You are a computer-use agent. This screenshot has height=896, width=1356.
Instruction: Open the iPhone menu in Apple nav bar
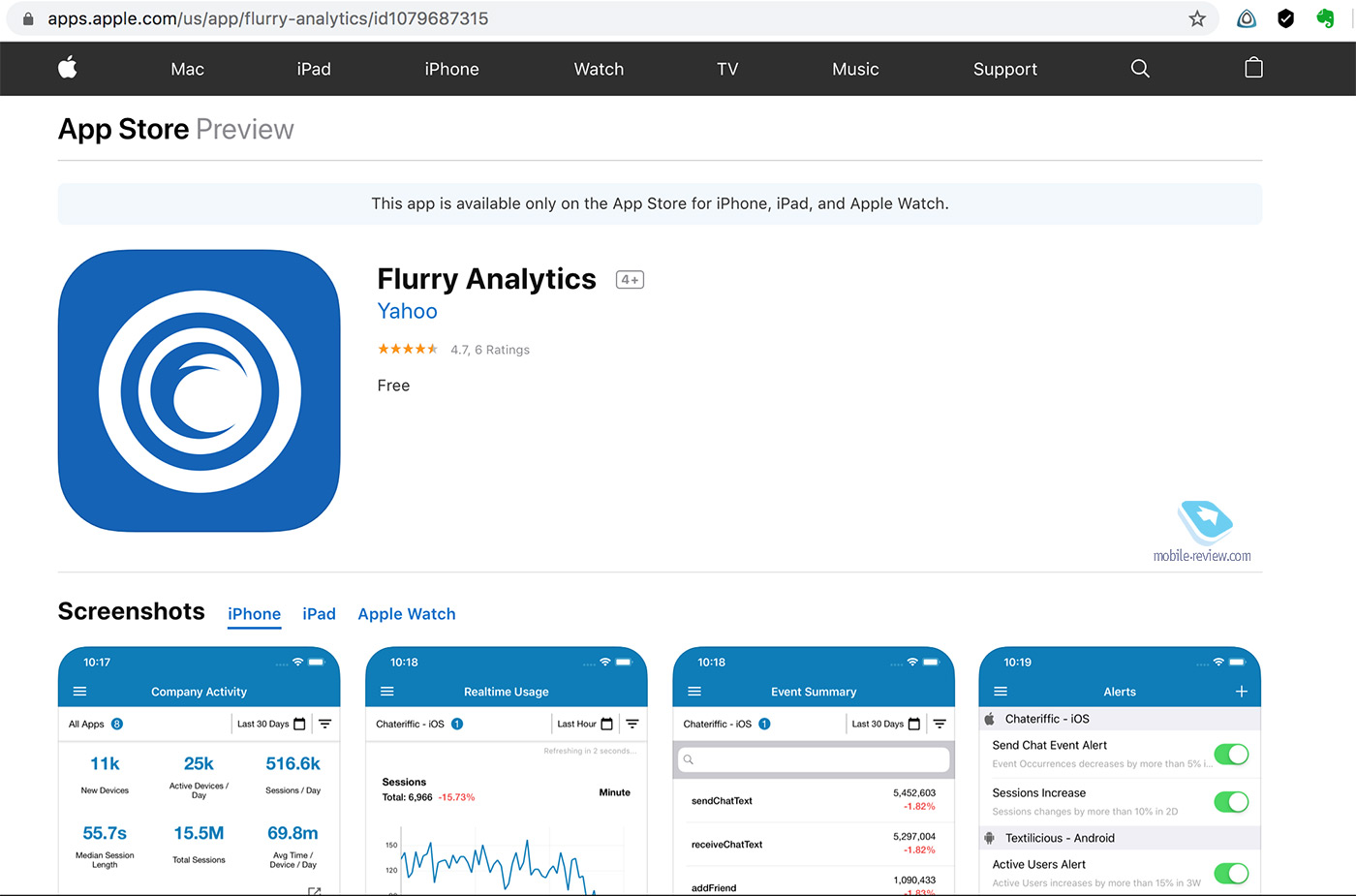tap(451, 69)
